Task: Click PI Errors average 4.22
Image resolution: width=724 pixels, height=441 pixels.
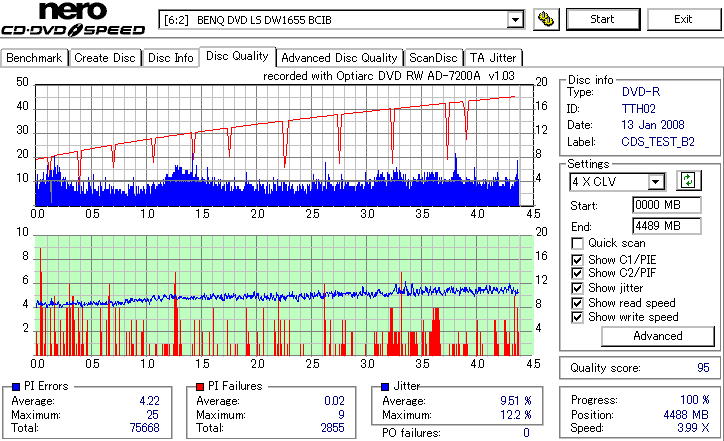Action: (x=150, y=401)
